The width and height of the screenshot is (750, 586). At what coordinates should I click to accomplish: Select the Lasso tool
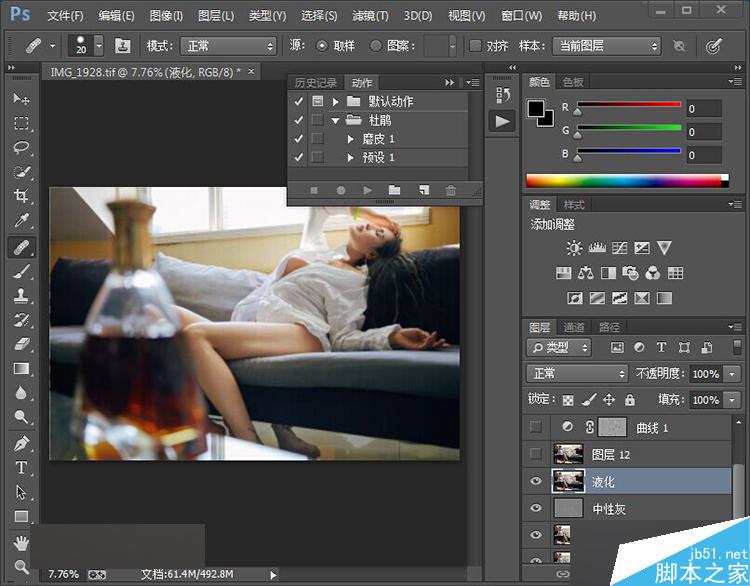pyautogui.click(x=21, y=148)
